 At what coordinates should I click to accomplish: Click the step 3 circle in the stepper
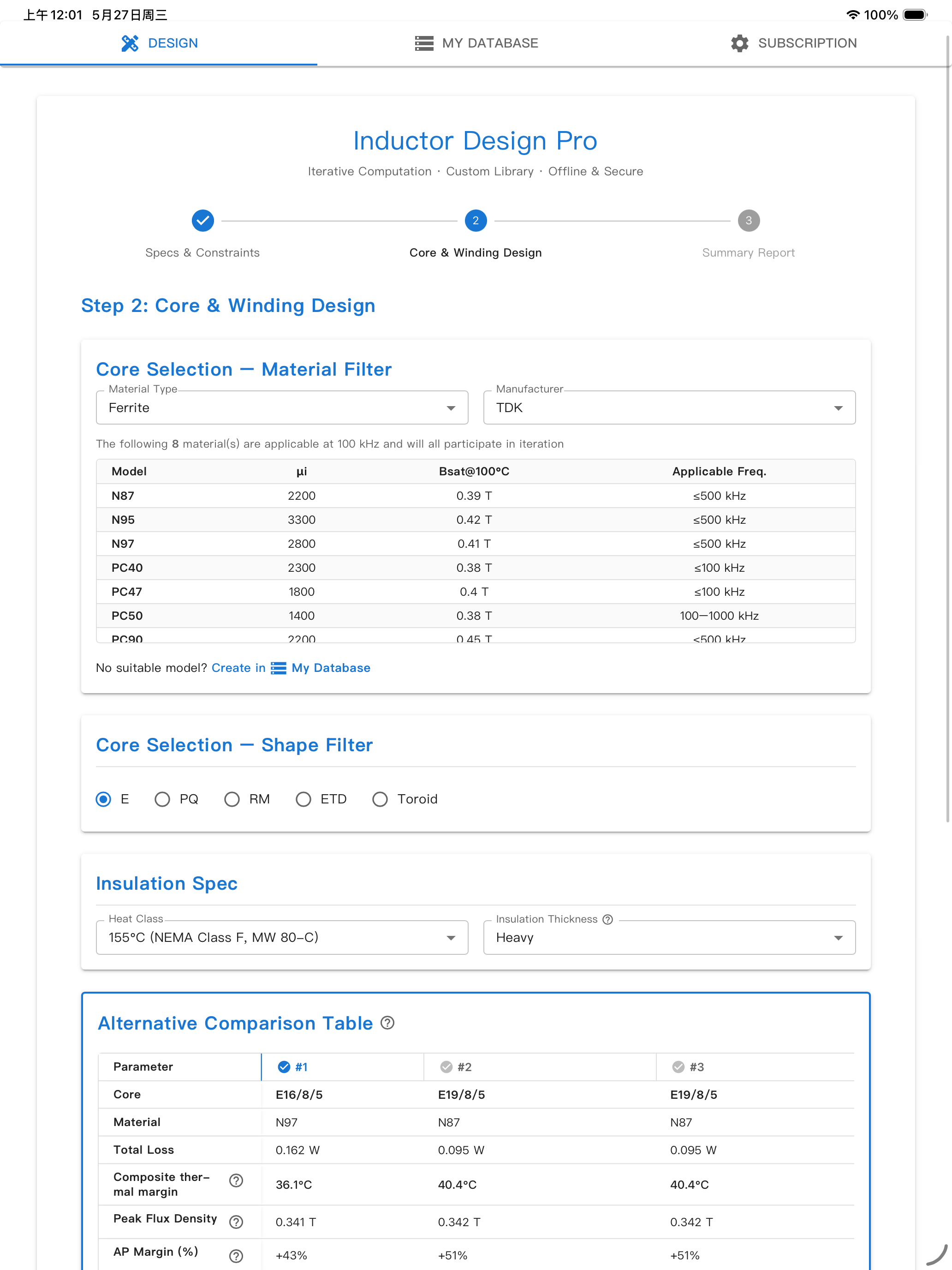748,221
